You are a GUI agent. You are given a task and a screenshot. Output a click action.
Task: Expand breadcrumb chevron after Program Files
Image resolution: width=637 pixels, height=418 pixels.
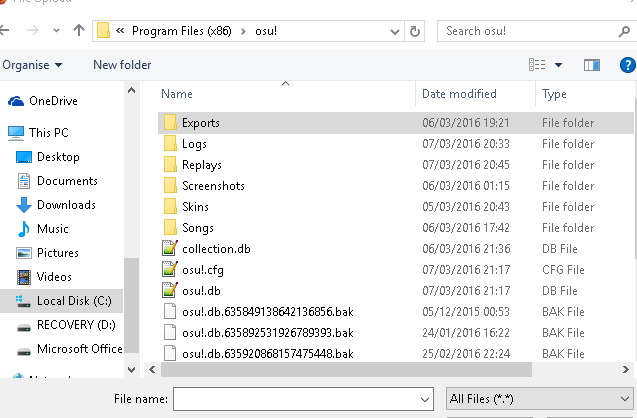pyautogui.click(x=243, y=31)
